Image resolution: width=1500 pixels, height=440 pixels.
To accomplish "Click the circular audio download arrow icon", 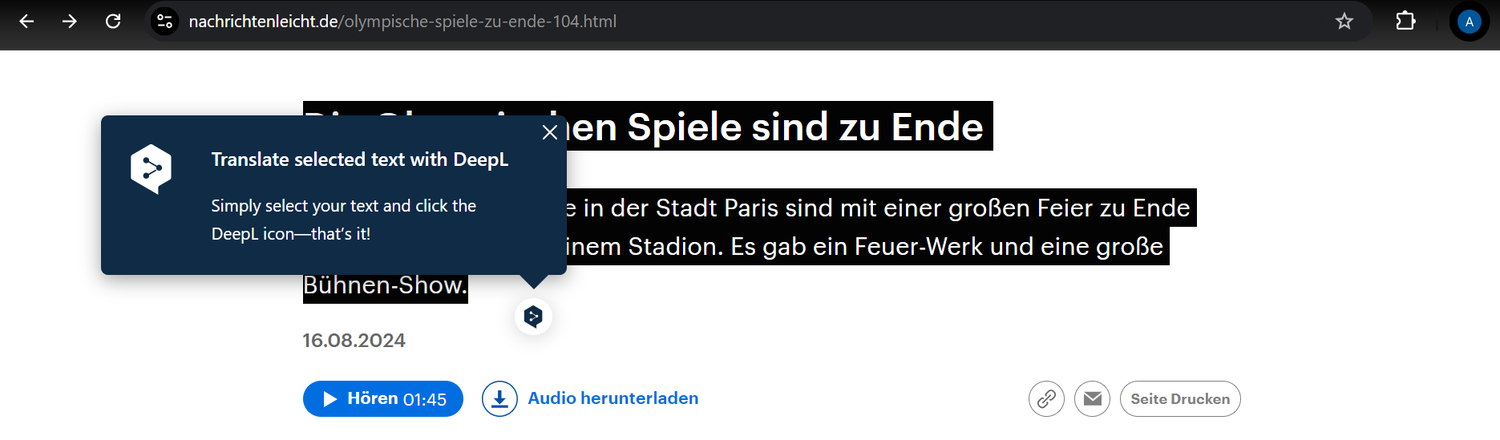I will point(500,399).
